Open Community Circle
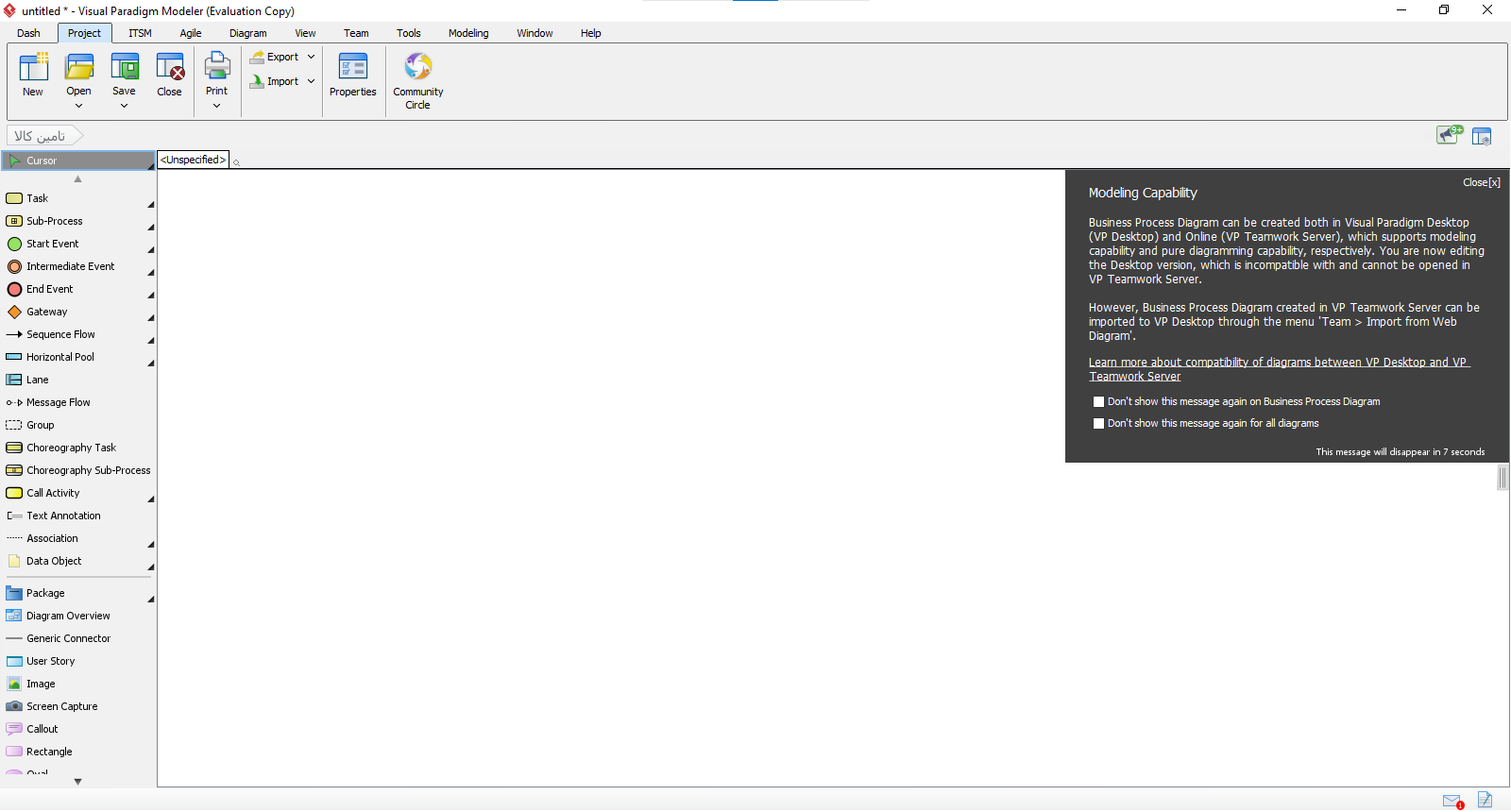 pos(418,80)
